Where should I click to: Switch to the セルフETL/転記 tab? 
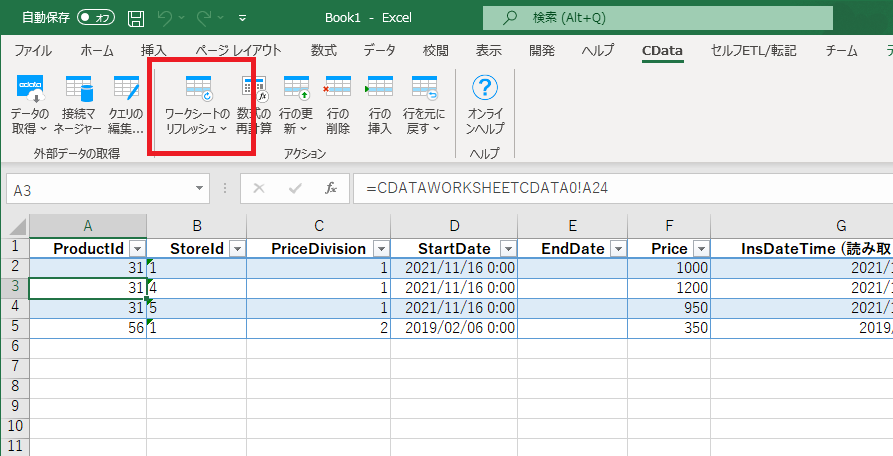pos(753,51)
